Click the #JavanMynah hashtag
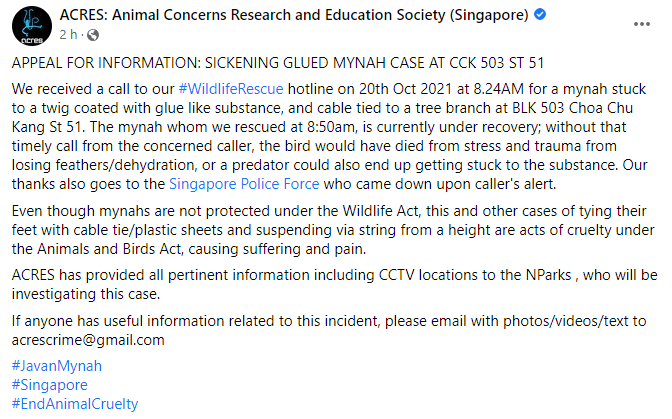 tap(57, 365)
